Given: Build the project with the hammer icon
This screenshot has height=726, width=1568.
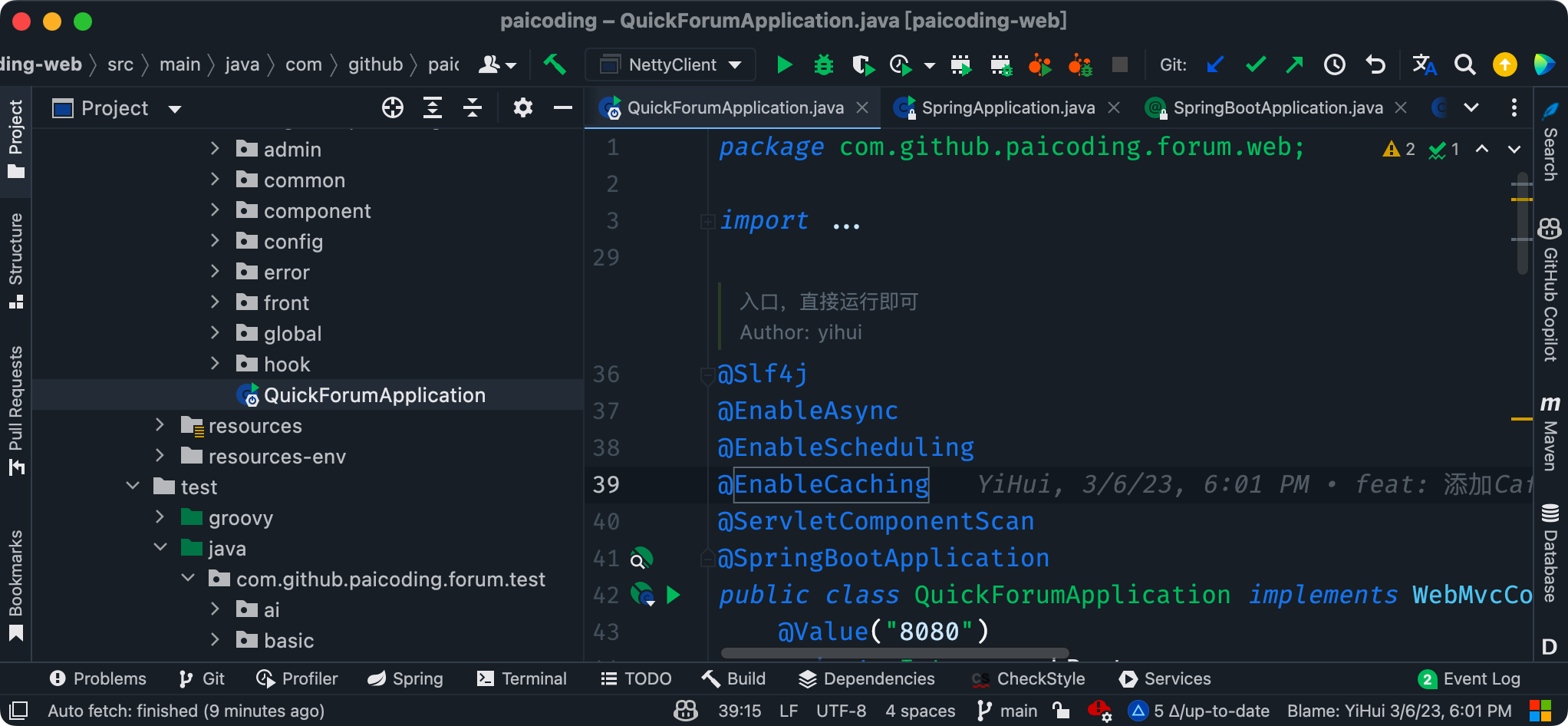Looking at the screenshot, I should 555,64.
